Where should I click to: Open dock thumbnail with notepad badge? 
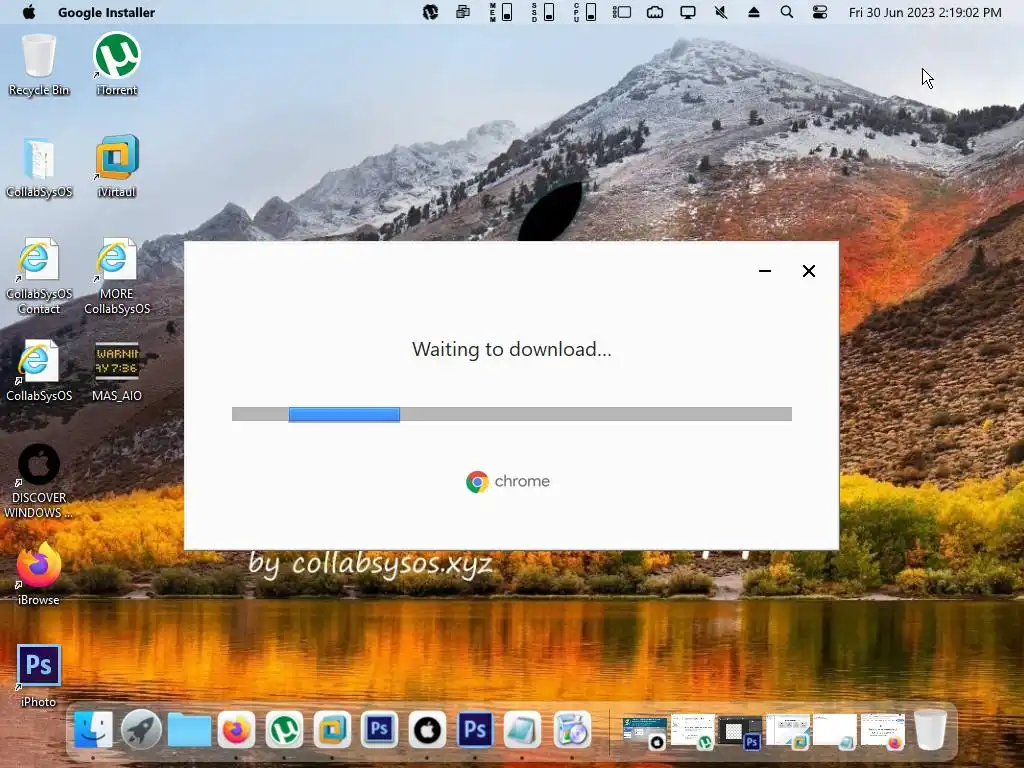[x=835, y=732]
